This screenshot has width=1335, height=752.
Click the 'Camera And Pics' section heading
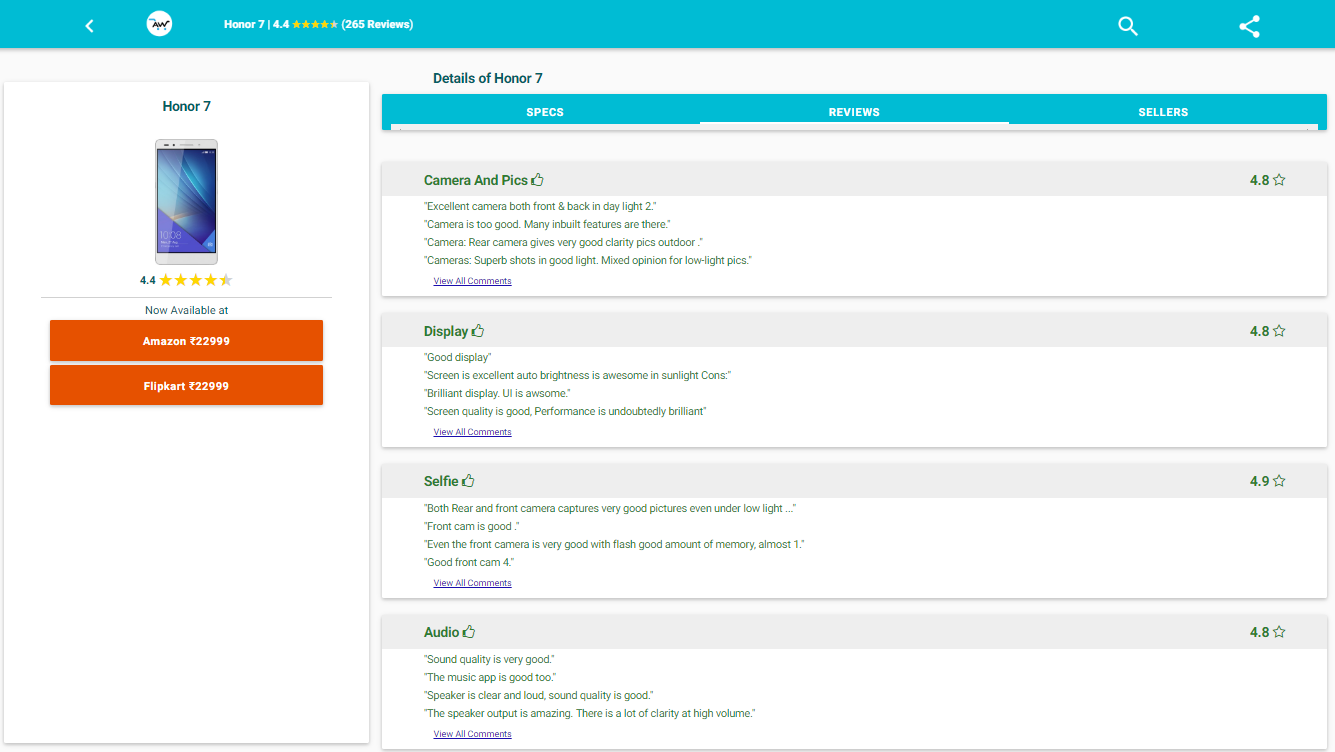coord(475,180)
